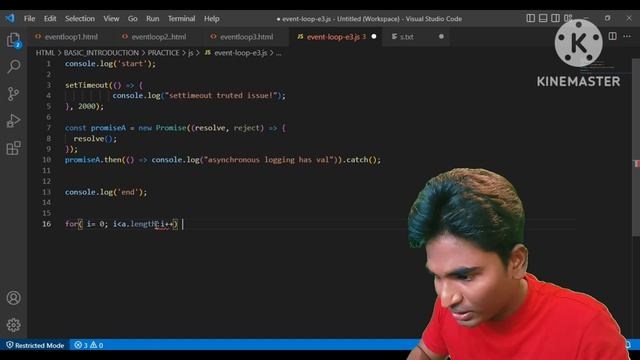Open the View menu

(111, 19)
